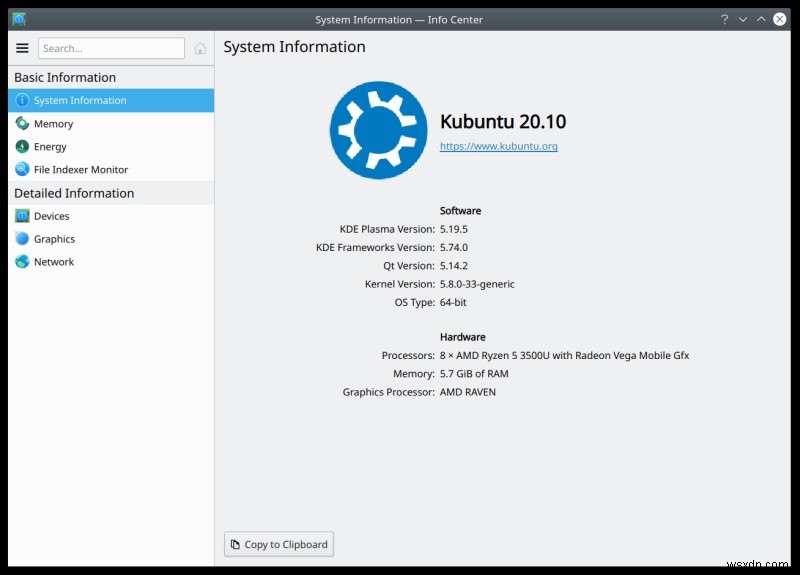
Task: Click the Info Center title bar app icon
Action: pos(19,19)
